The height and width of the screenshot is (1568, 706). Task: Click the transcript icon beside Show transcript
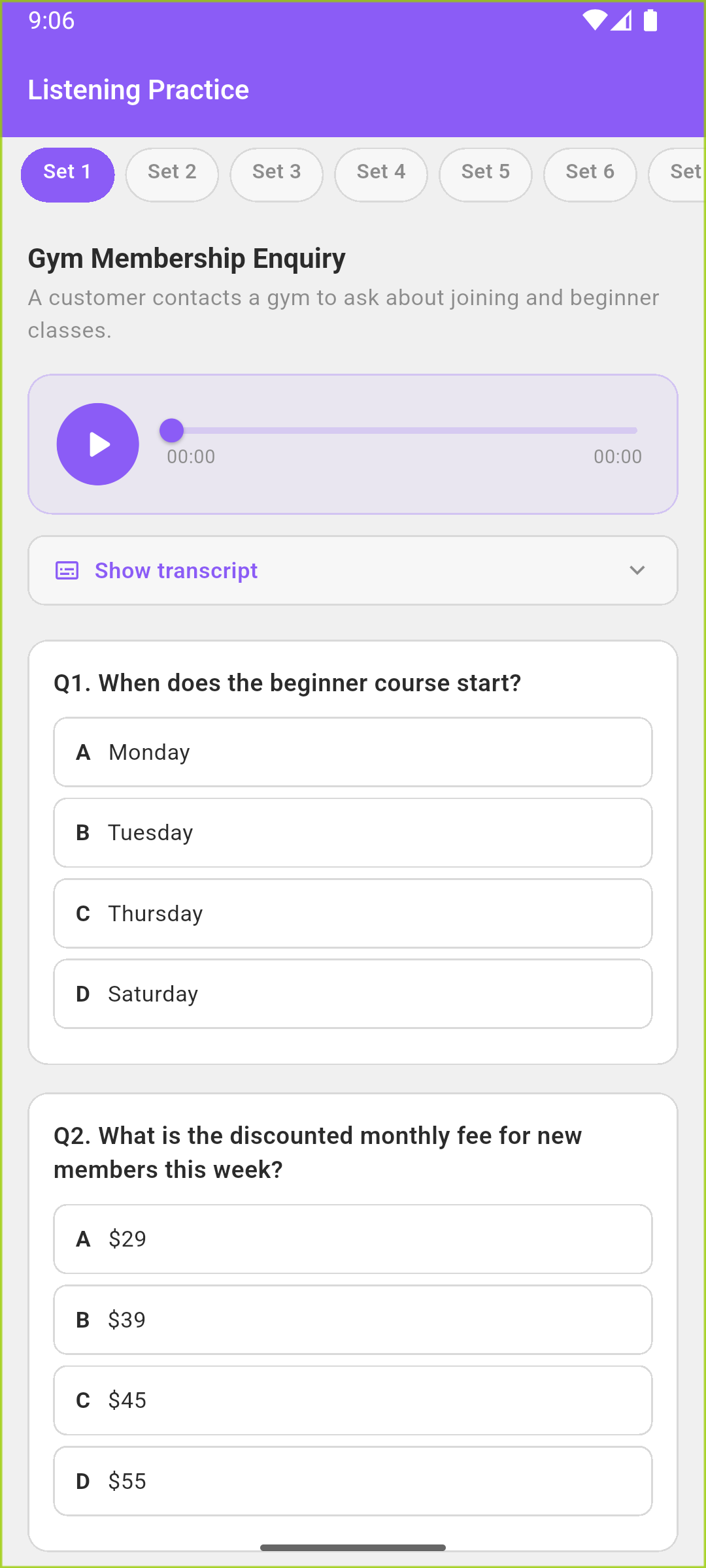pyautogui.click(x=66, y=570)
